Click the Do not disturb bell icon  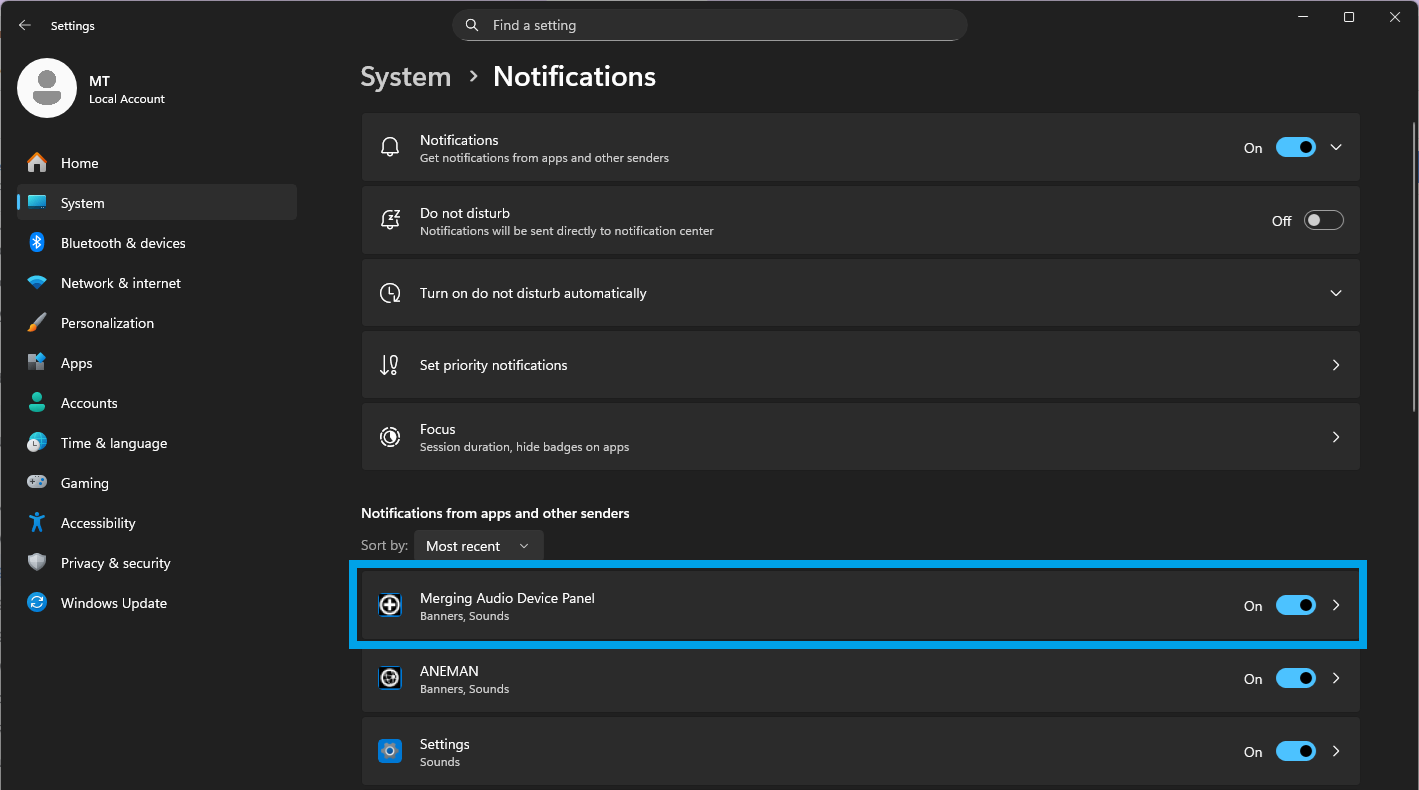coord(390,221)
